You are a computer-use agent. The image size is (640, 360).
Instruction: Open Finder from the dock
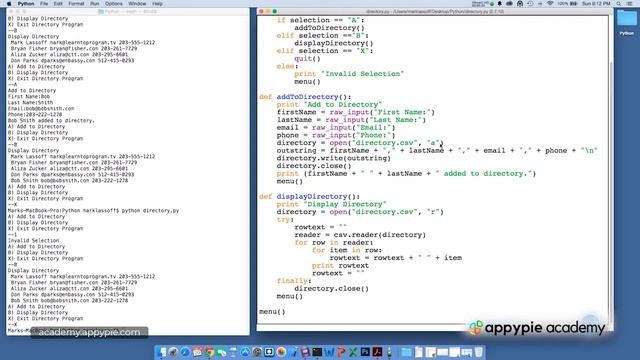(161, 352)
